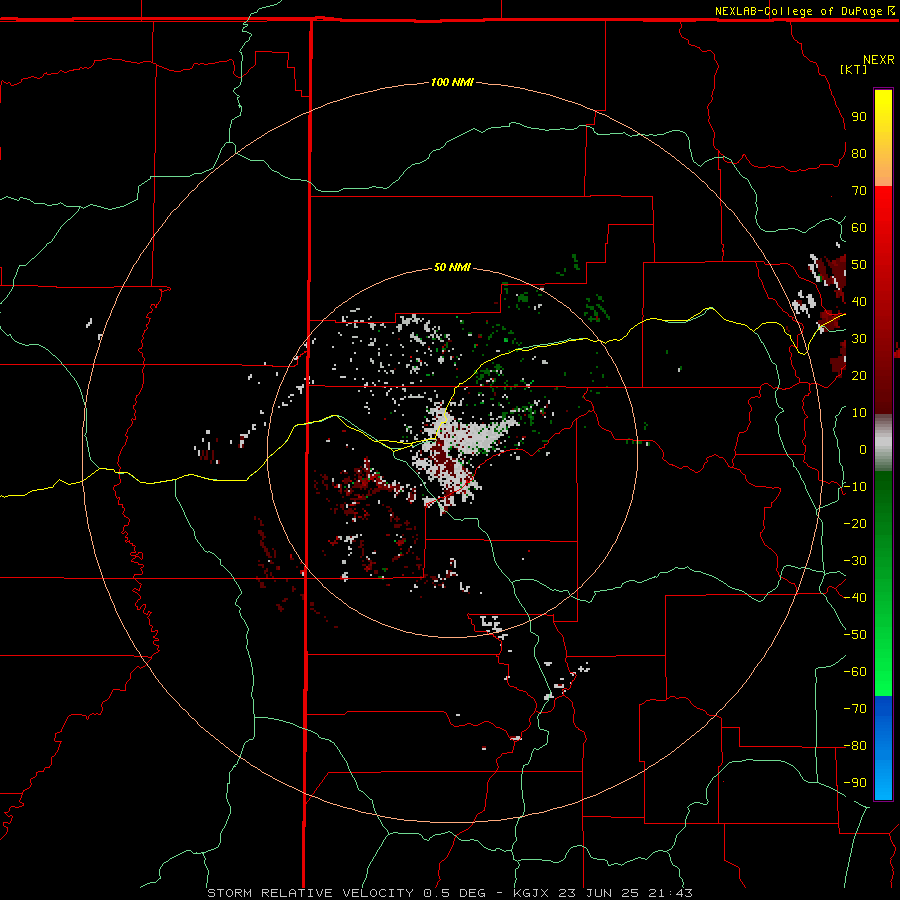This screenshot has height=900, width=900.
Task: Click the 0.5 DEG elevation text in caption
Action: pos(455,893)
